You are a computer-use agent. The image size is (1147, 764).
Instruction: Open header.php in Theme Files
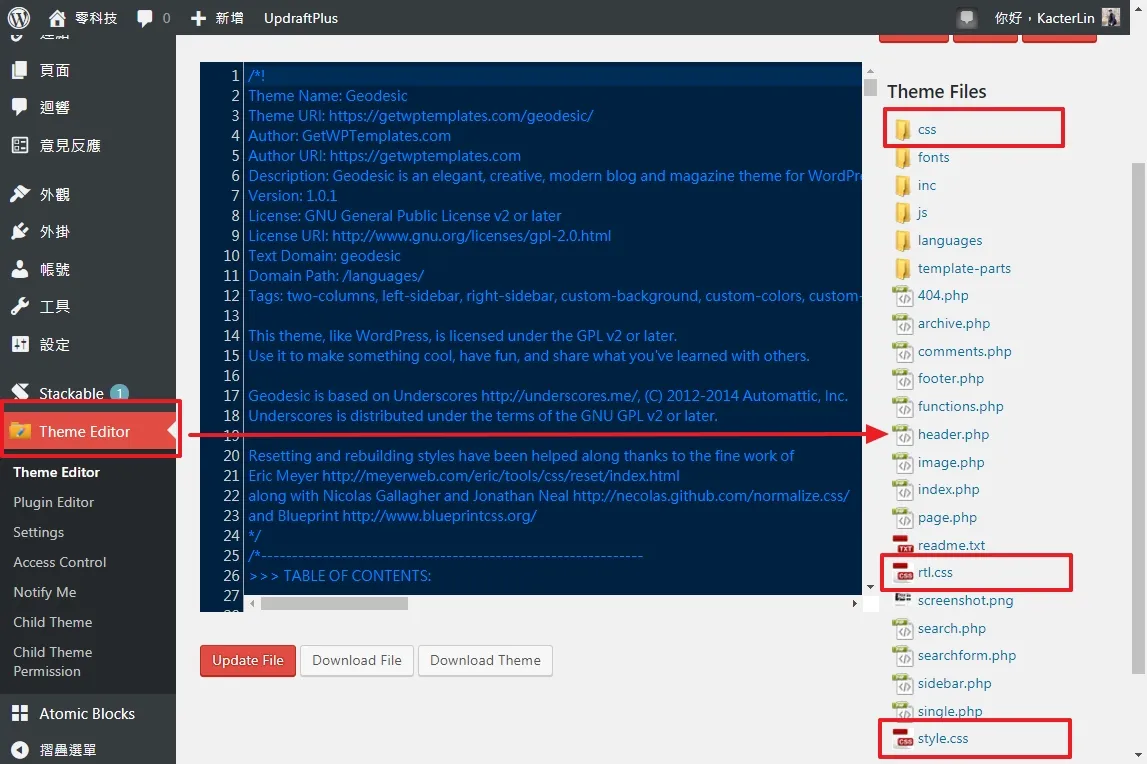pos(953,435)
